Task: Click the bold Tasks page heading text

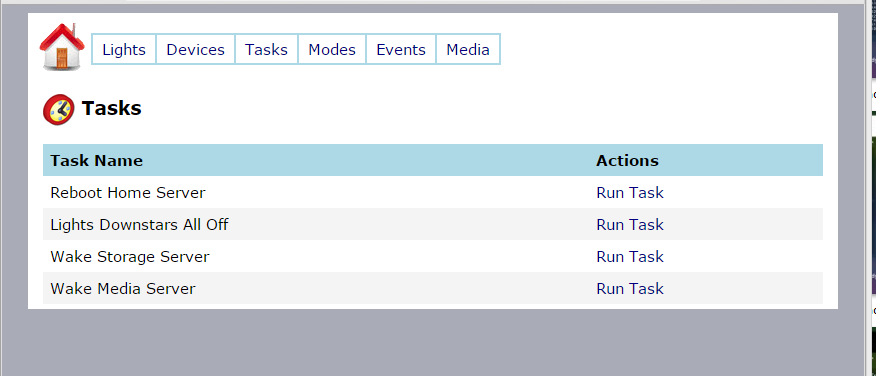Action: click(112, 108)
